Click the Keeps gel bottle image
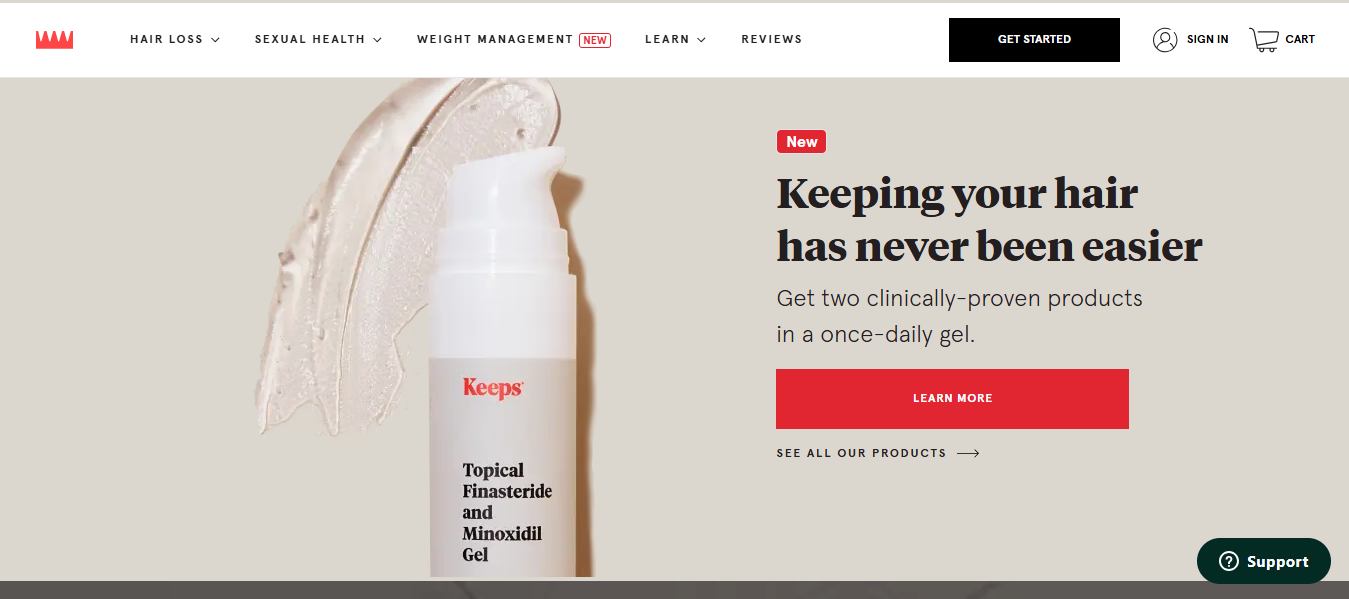The height and width of the screenshot is (599, 1349). (x=503, y=360)
